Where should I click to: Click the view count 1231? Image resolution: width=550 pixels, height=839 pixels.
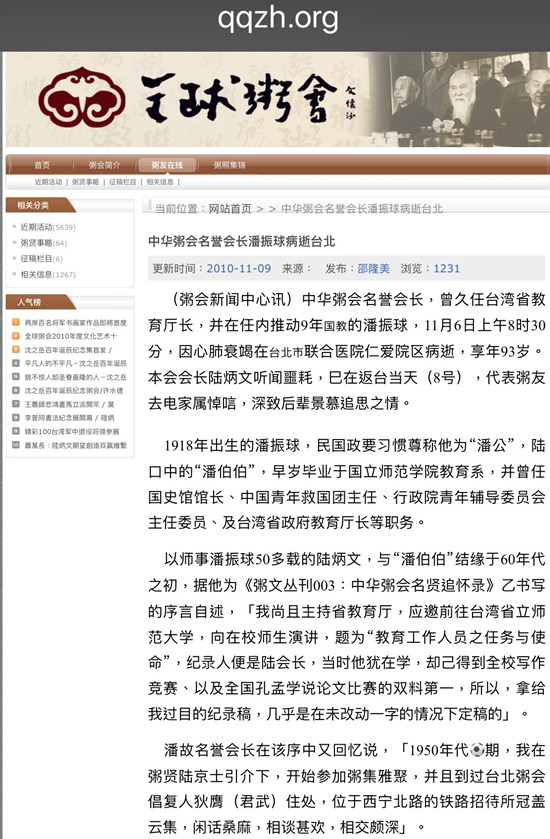tap(447, 269)
